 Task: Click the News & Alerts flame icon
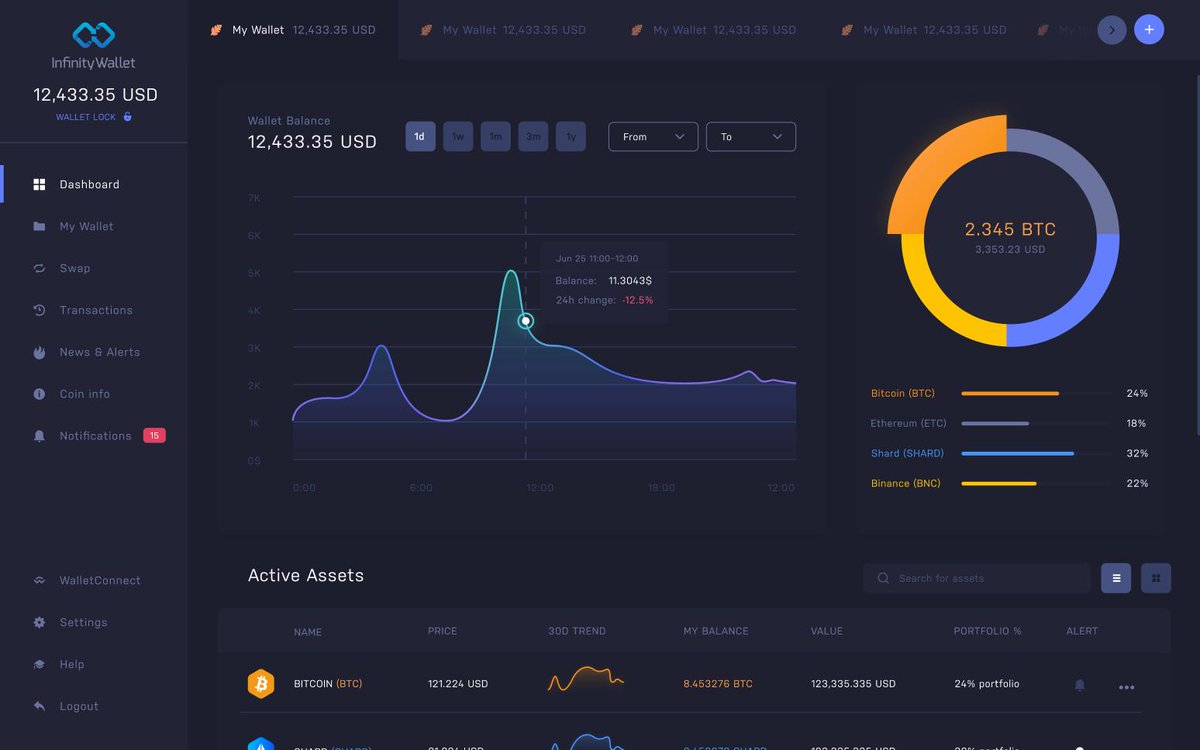(x=39, y=352)
